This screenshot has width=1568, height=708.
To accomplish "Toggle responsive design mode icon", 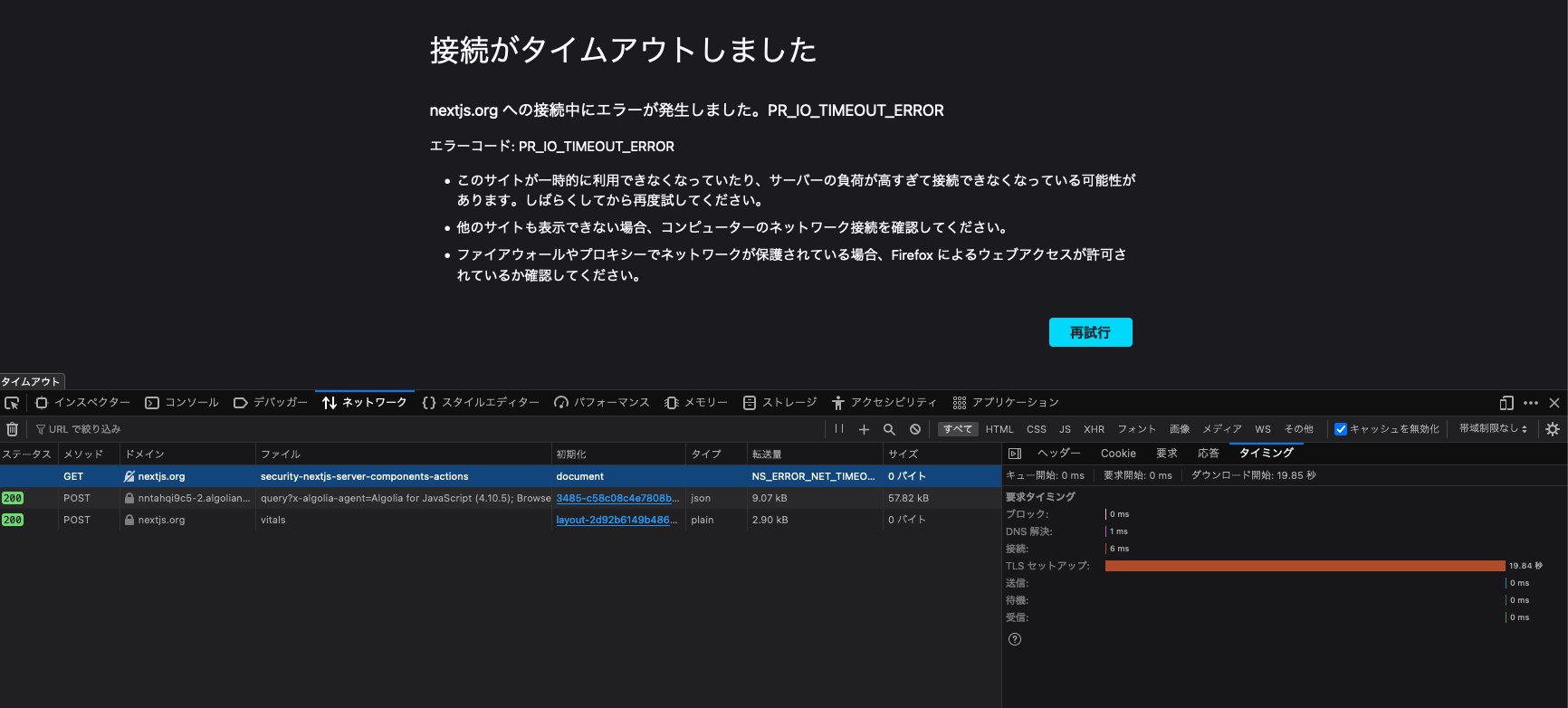I will pyautogui.click(x=1506, y=403).
